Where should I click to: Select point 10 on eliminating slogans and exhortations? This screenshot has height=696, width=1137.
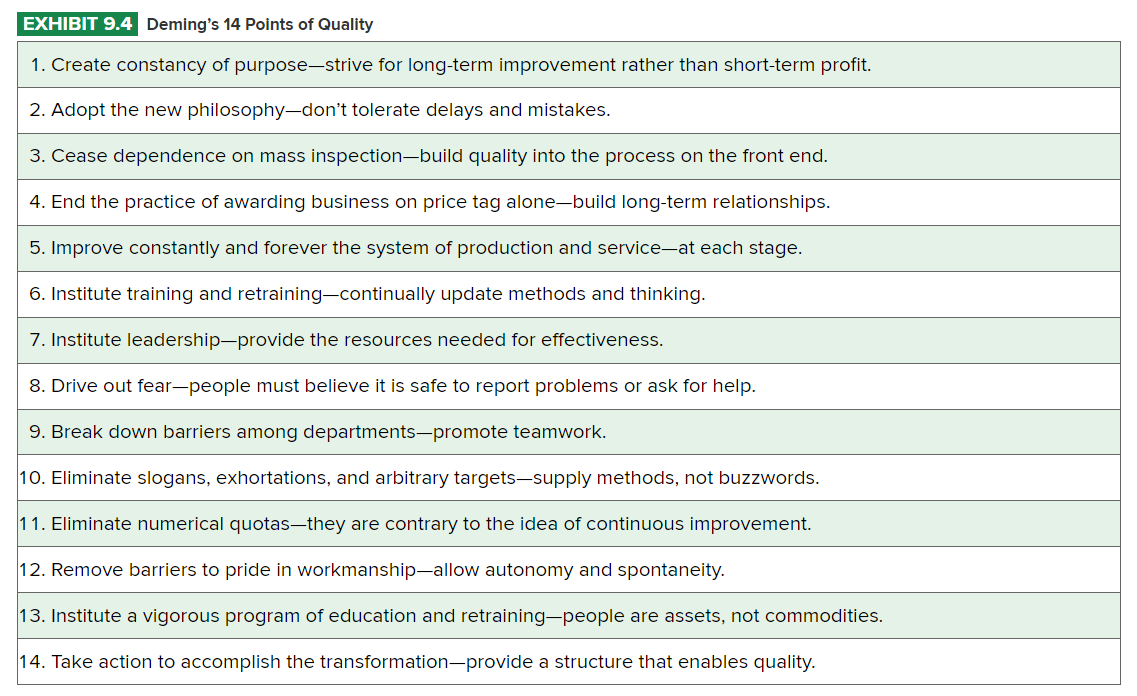419,478
